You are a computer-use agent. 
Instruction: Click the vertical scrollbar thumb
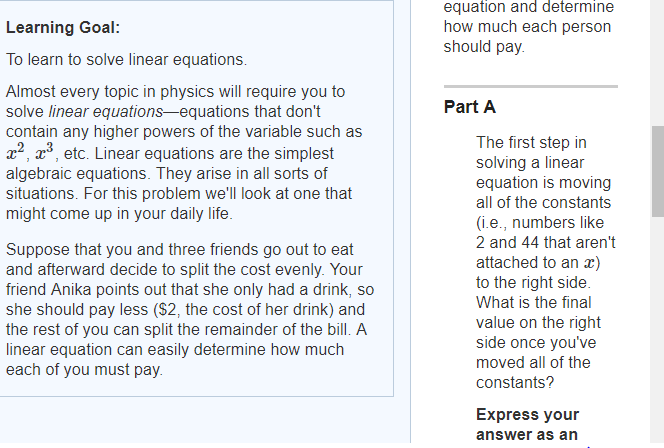click(x=658, y=171)
